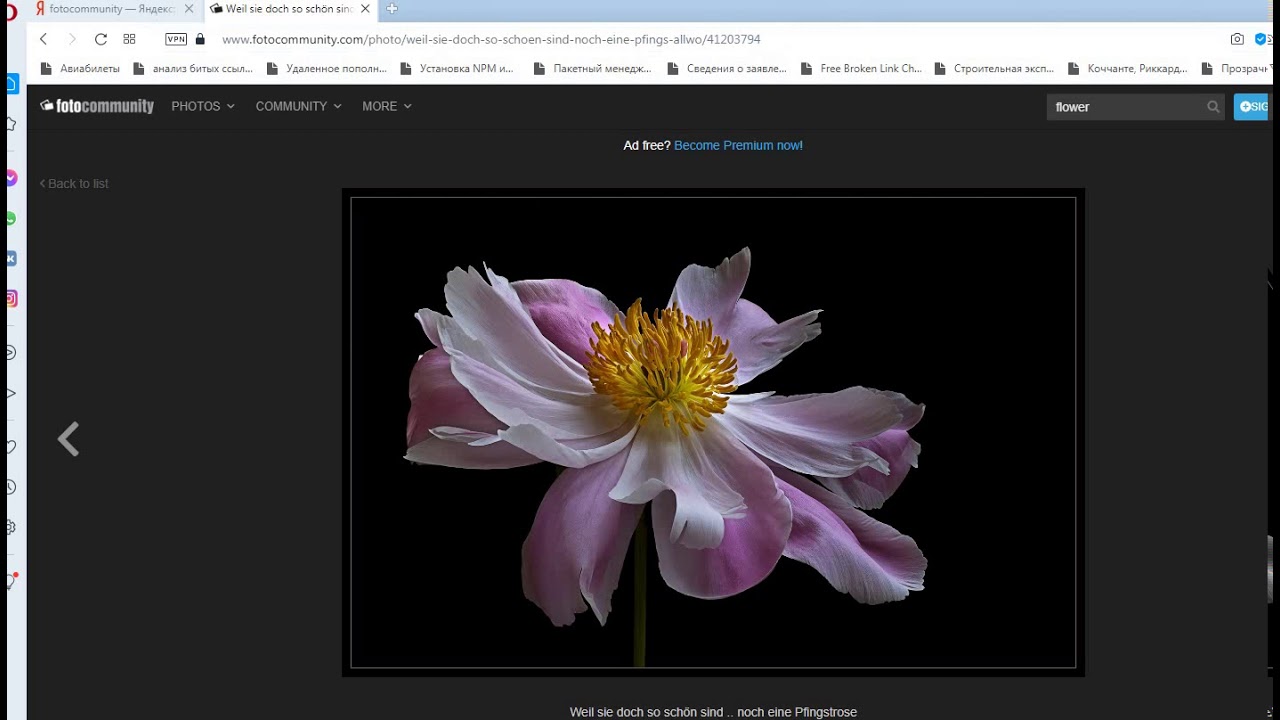Open the 'Free Broken Link Ch...' bookmark
Screen dimensions: 1280x720
pos(861,69)
